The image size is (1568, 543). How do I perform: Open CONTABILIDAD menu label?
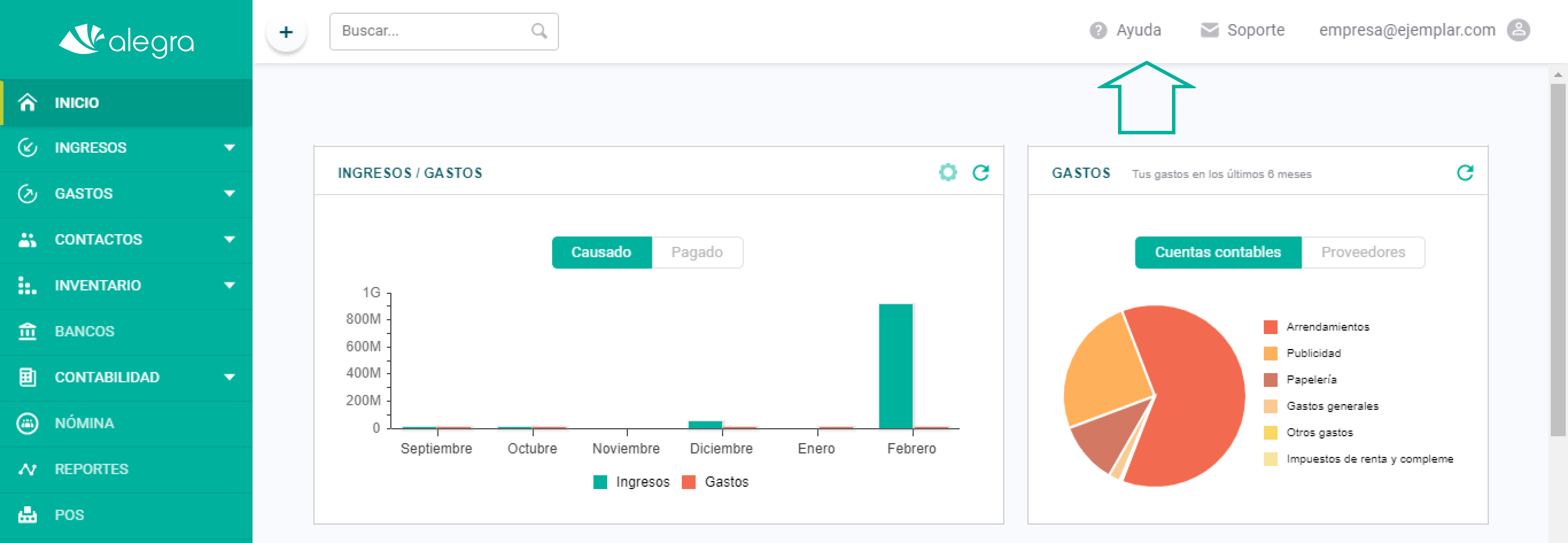click(107, 377)
